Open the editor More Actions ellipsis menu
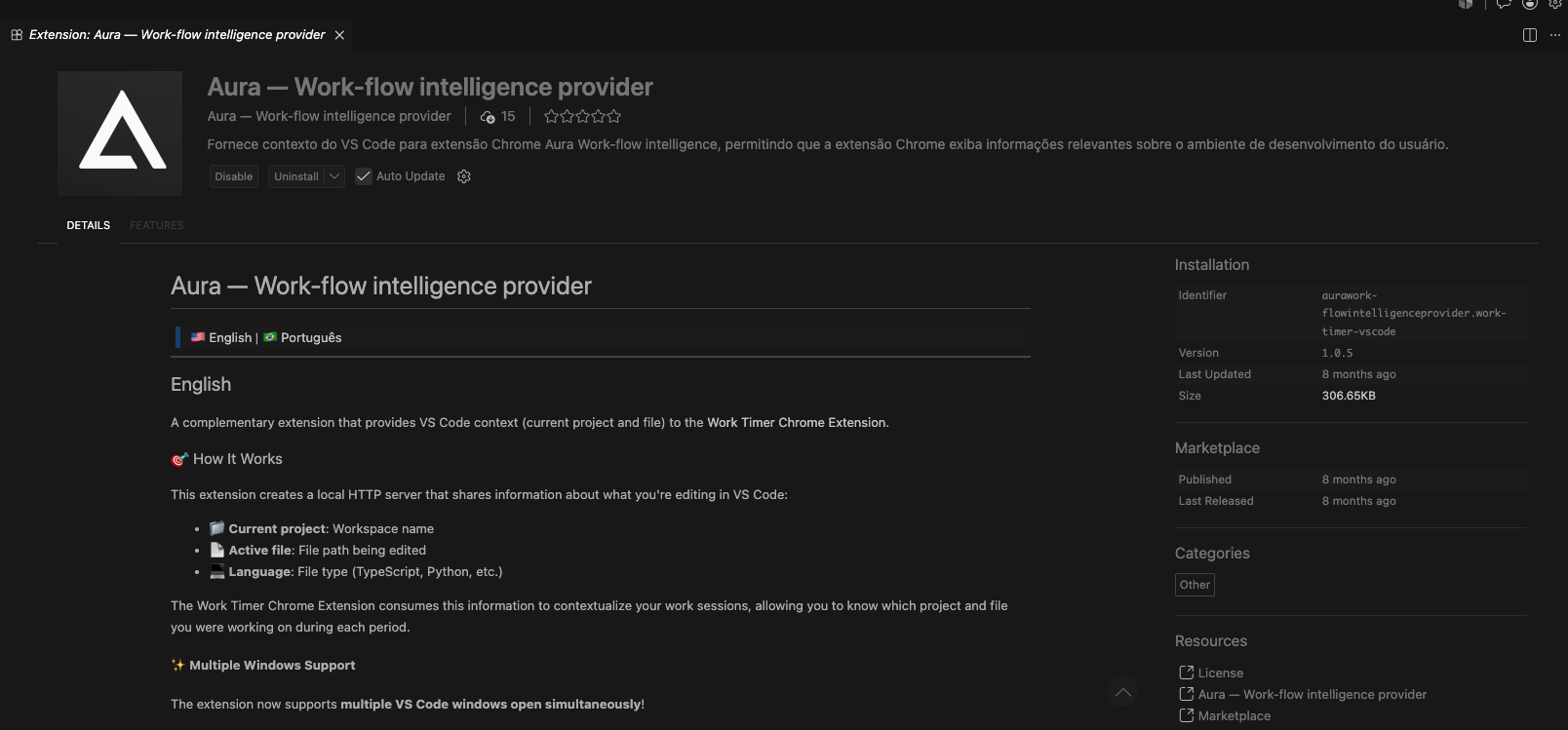This screenshot has width=1568, height=730. click(1555, 35)
